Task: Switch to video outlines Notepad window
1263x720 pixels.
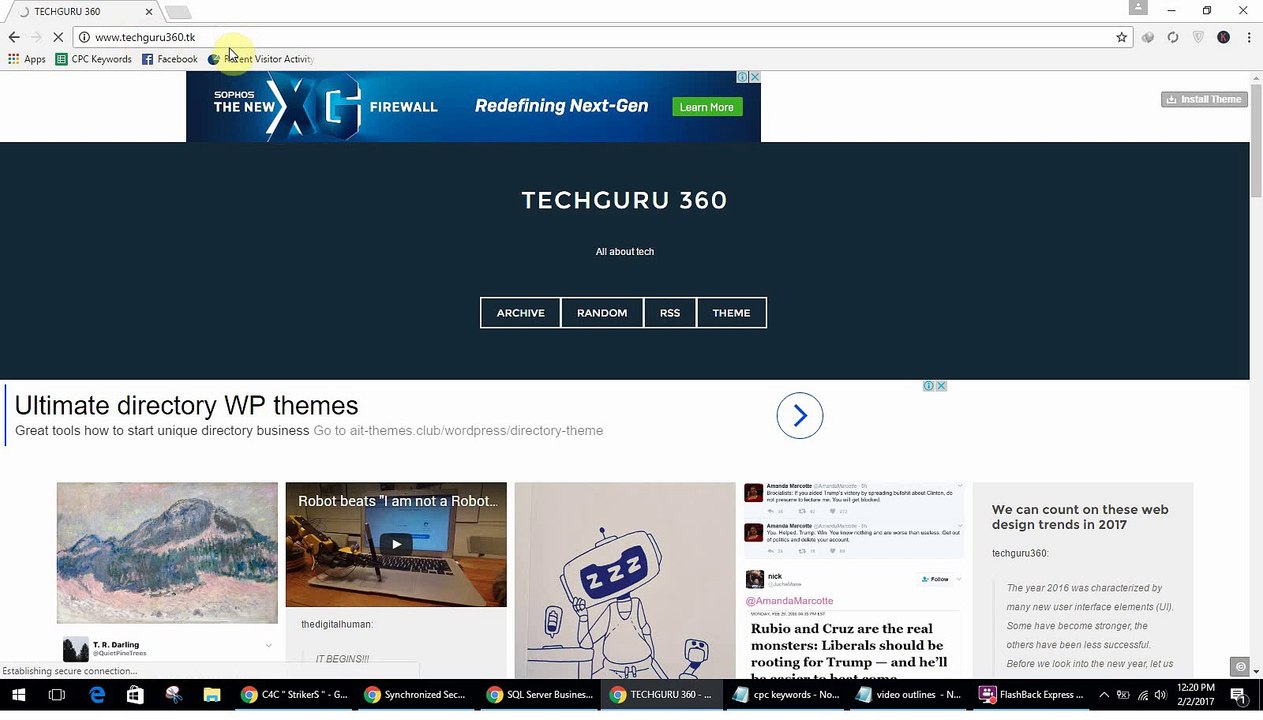Action: pyautogui.click(x=908, y=695)
